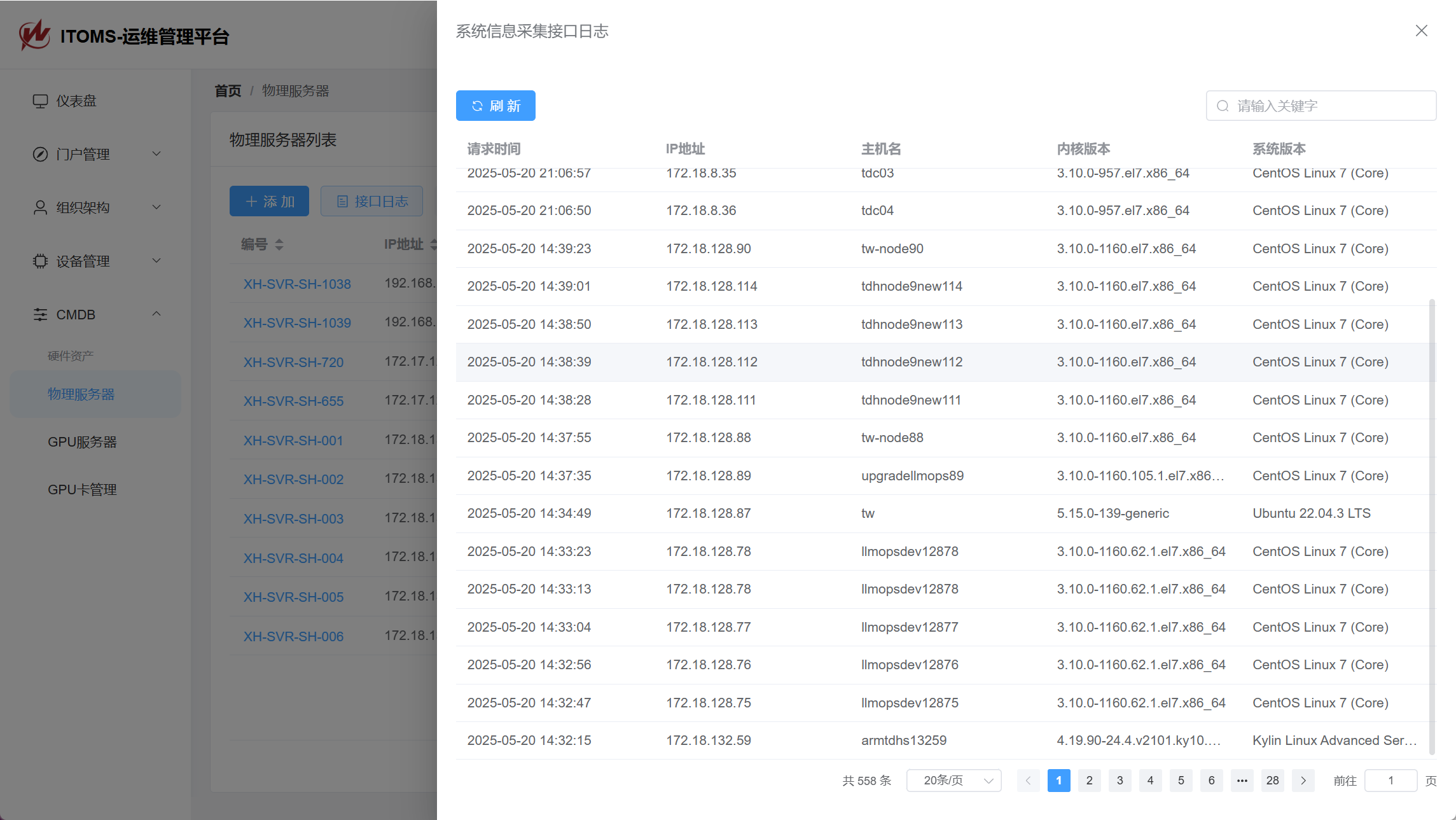Click IP cell 172.18.132.59

point(708,740)
